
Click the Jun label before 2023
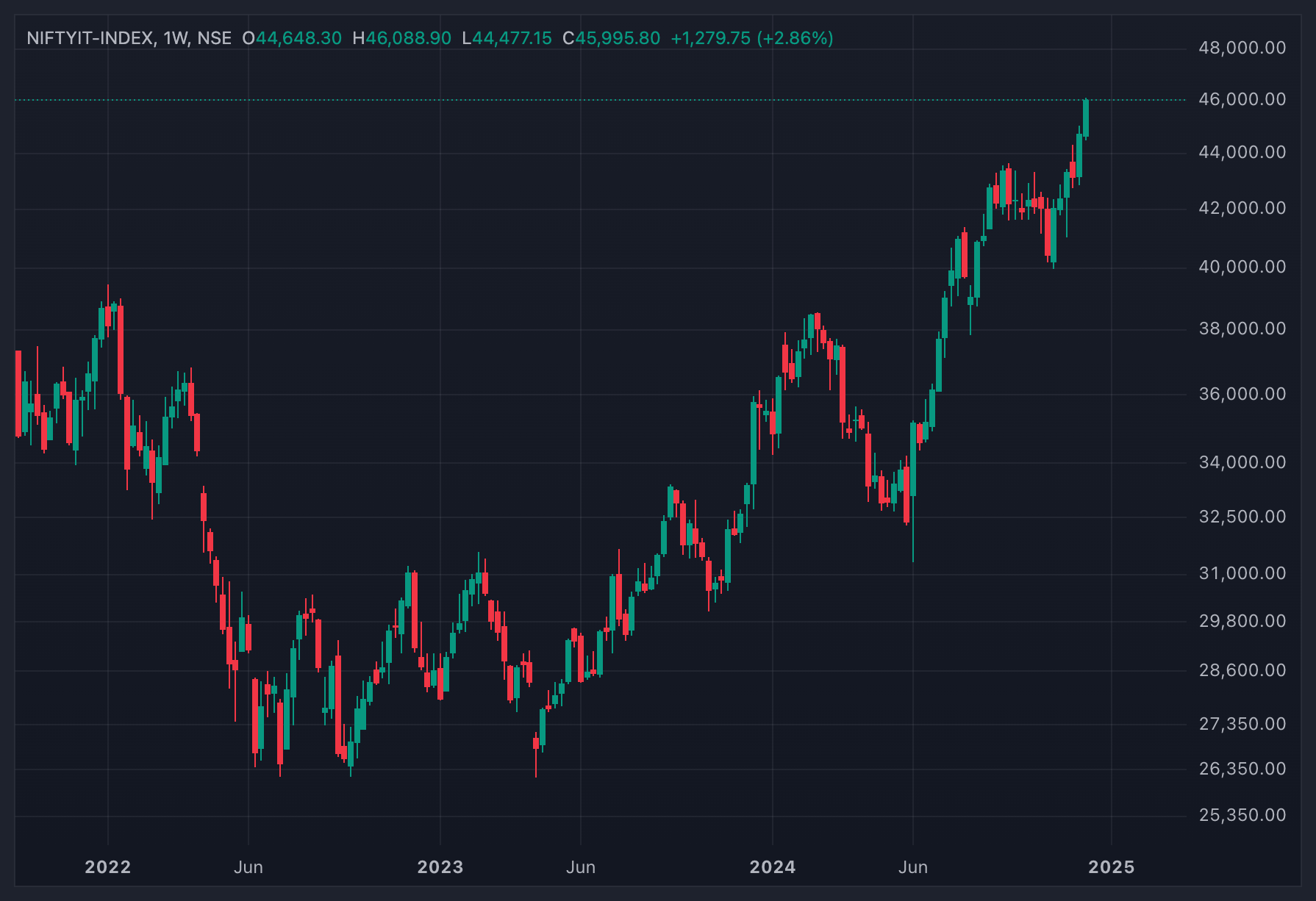(248, 867)
